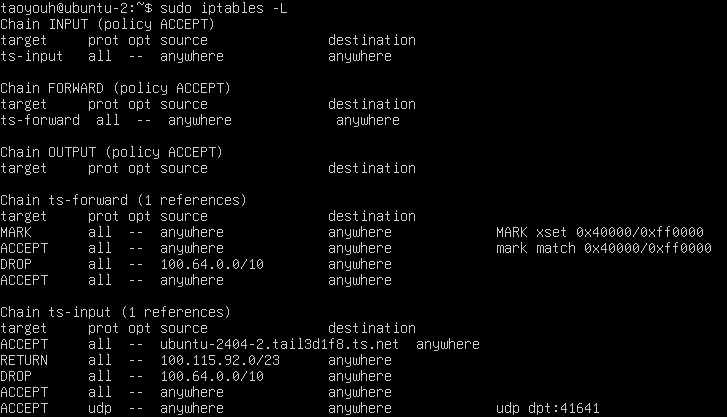Click the MARK target rule
The width and height of the screenshot is (727, 417).
coord(16,232)
